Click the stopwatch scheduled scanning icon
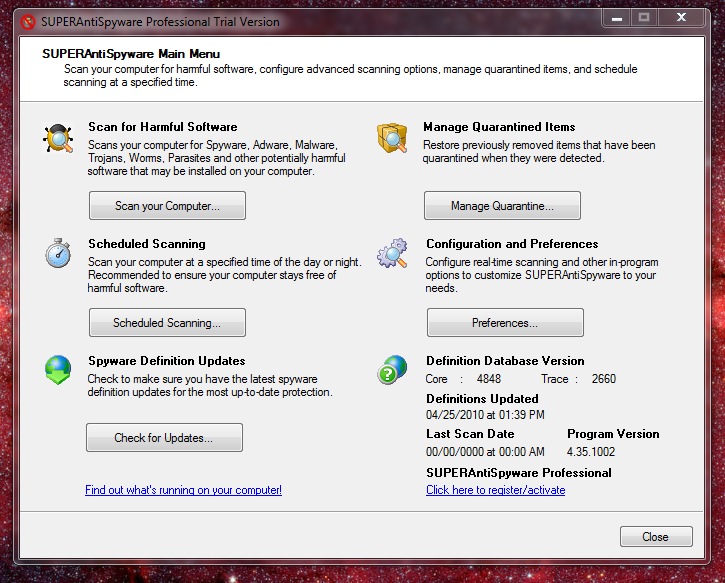 (x=58, y=253)
